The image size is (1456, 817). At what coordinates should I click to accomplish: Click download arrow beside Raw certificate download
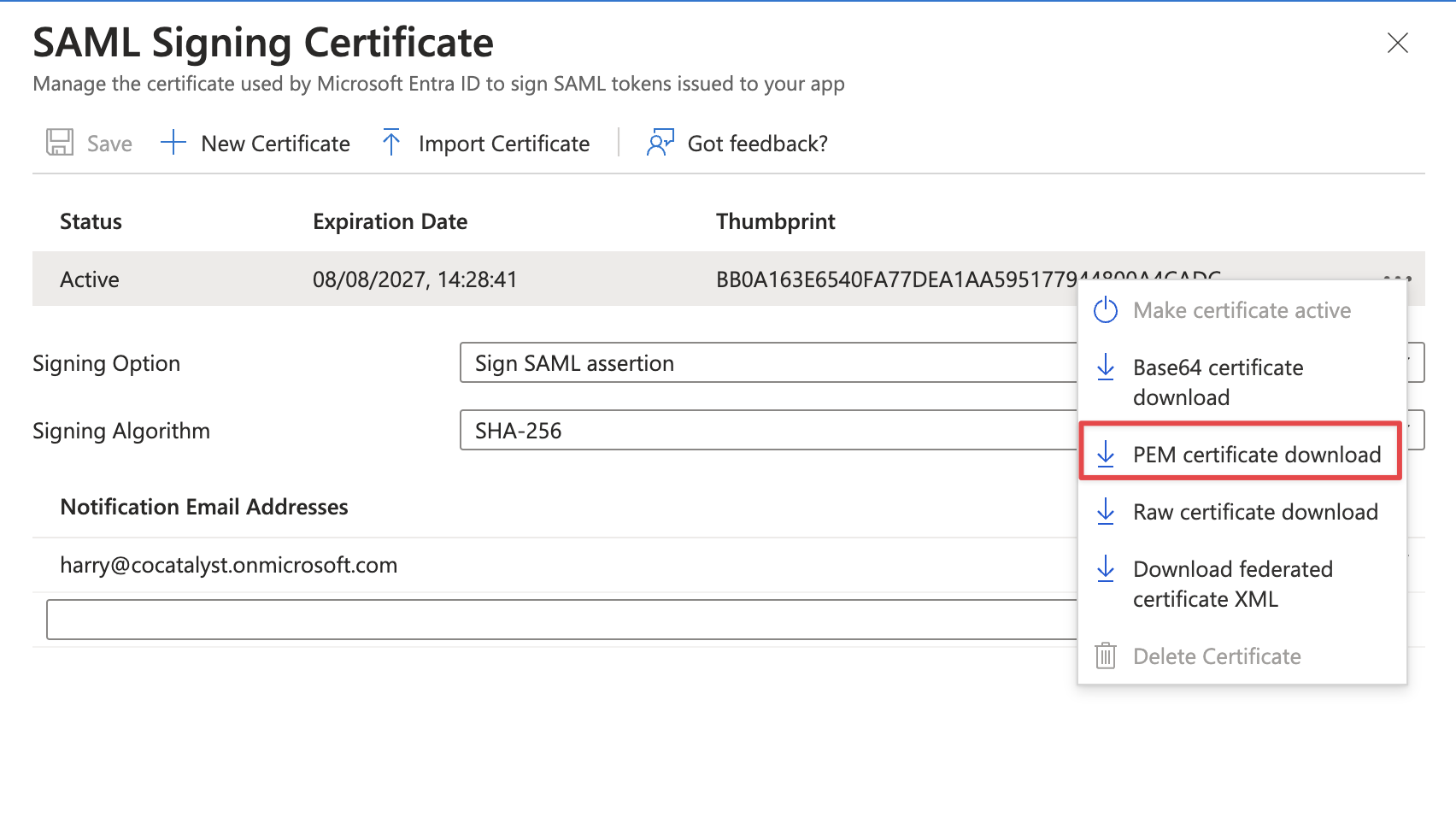(1106, 512)
